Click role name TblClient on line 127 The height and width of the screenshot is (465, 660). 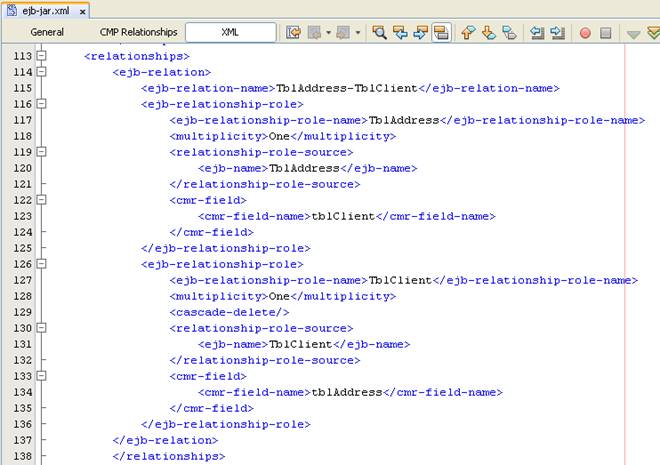coord(400,280)
